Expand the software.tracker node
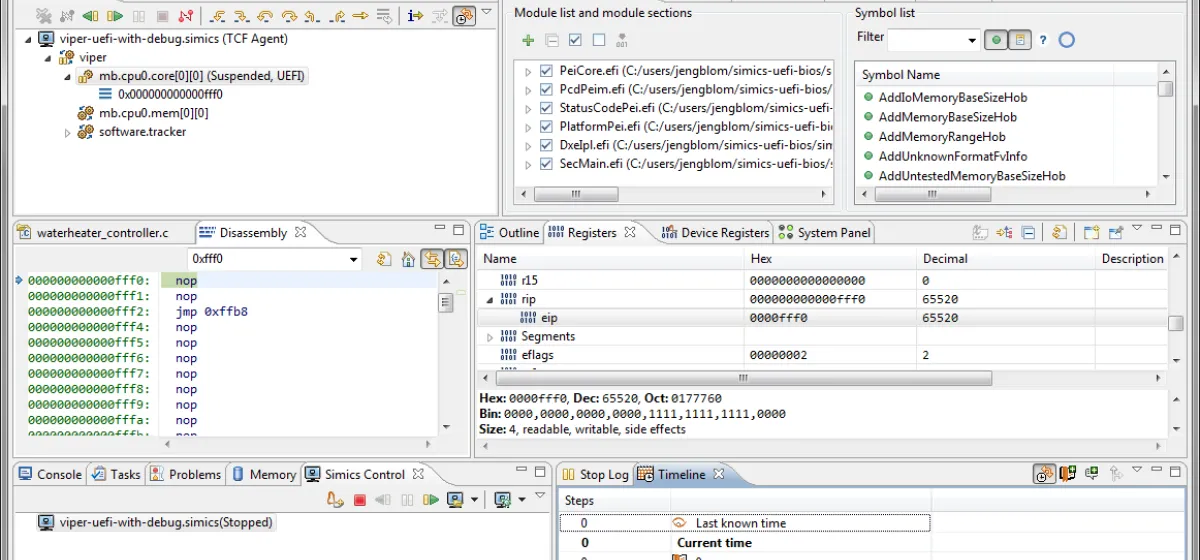This screenshot has width=1200, height=560. click(68, 132)
